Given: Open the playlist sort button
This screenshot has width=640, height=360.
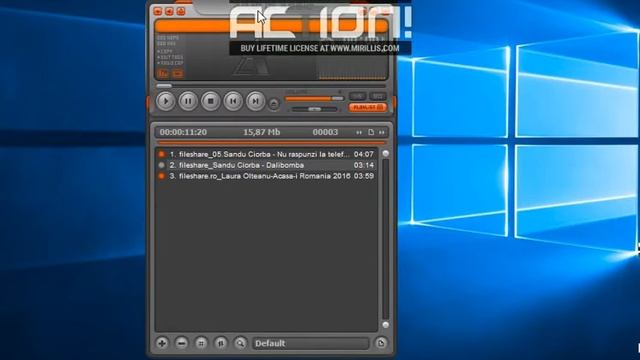Looking at the screenshot, I should click(x=221, y=343).
